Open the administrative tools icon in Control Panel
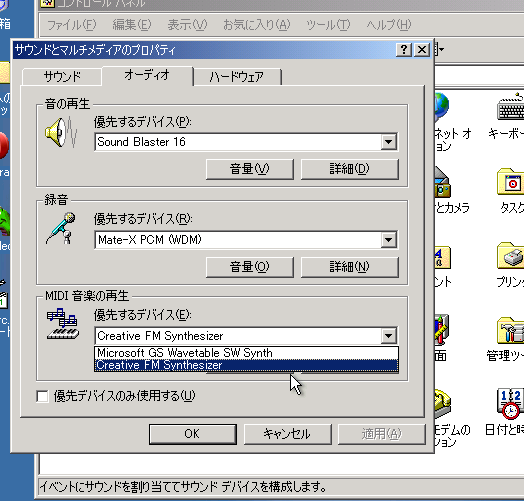The width and height of the screenshot is (524, 501). click(x=511, y=330)
